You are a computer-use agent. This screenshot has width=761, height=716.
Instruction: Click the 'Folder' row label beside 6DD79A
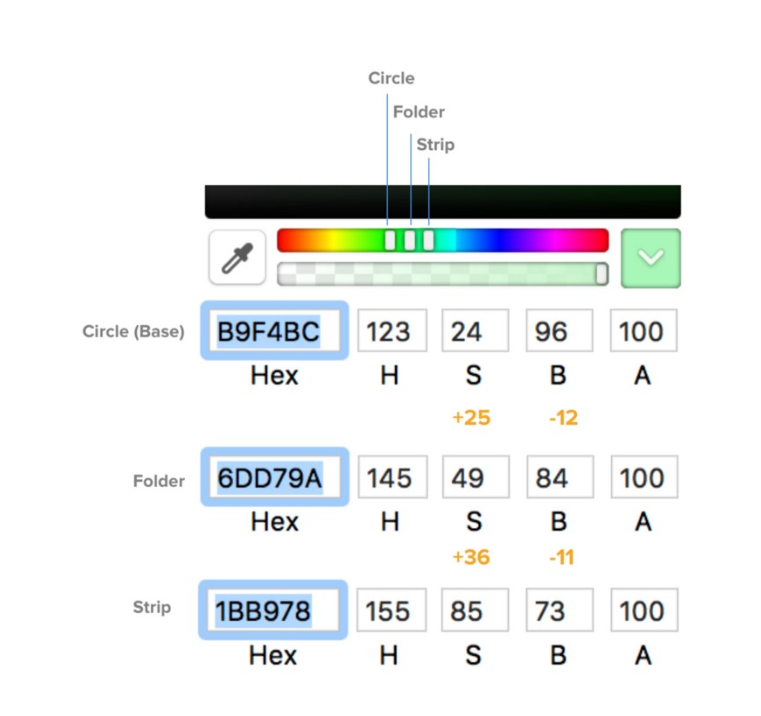159,481
